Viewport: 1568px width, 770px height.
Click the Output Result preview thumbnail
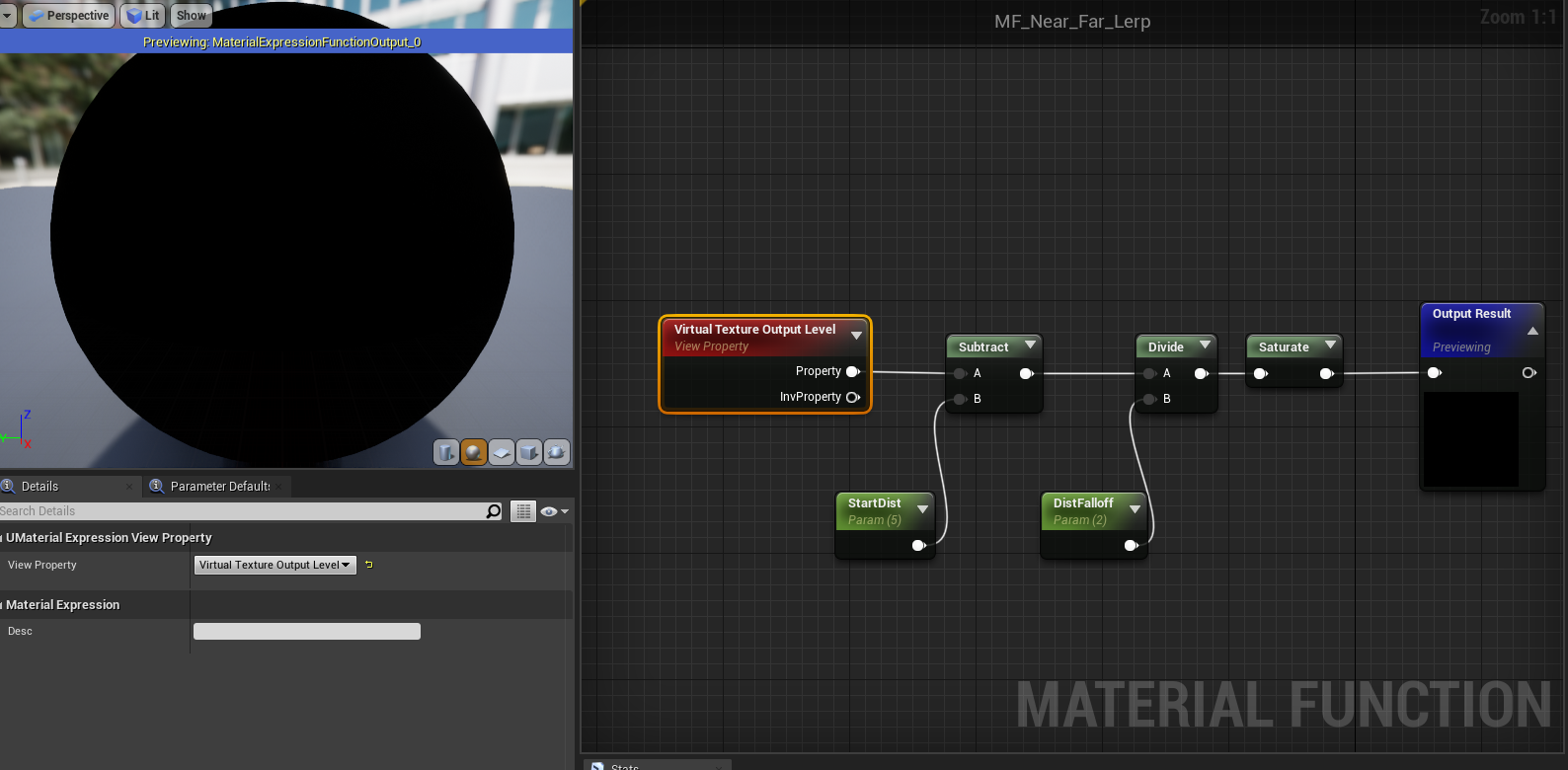pyautogui.click(x=1470, y=439)
